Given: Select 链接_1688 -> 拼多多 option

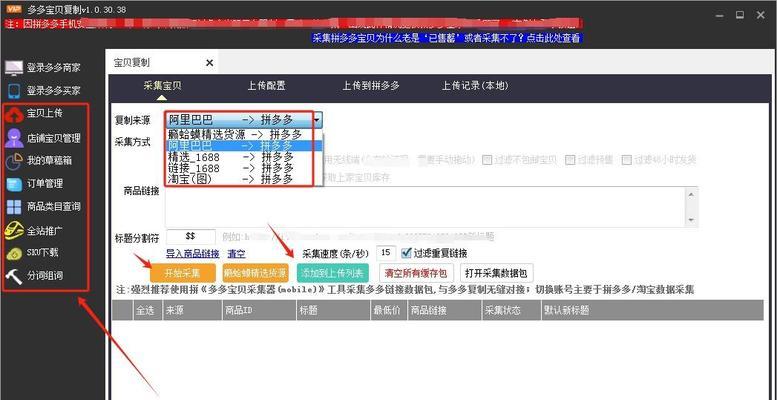Looking at the screenshot, I should click(244, 168).
